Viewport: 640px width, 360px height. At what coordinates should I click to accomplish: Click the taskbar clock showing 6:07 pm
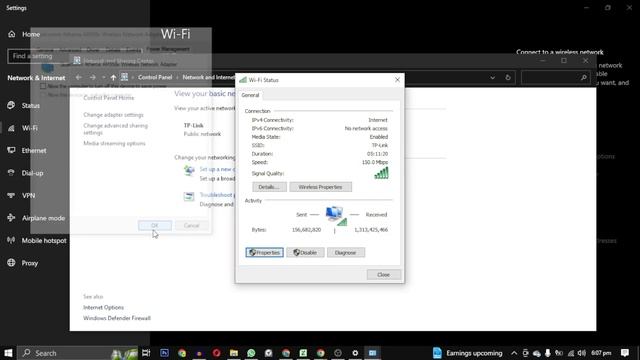click(x=601, y=353)
